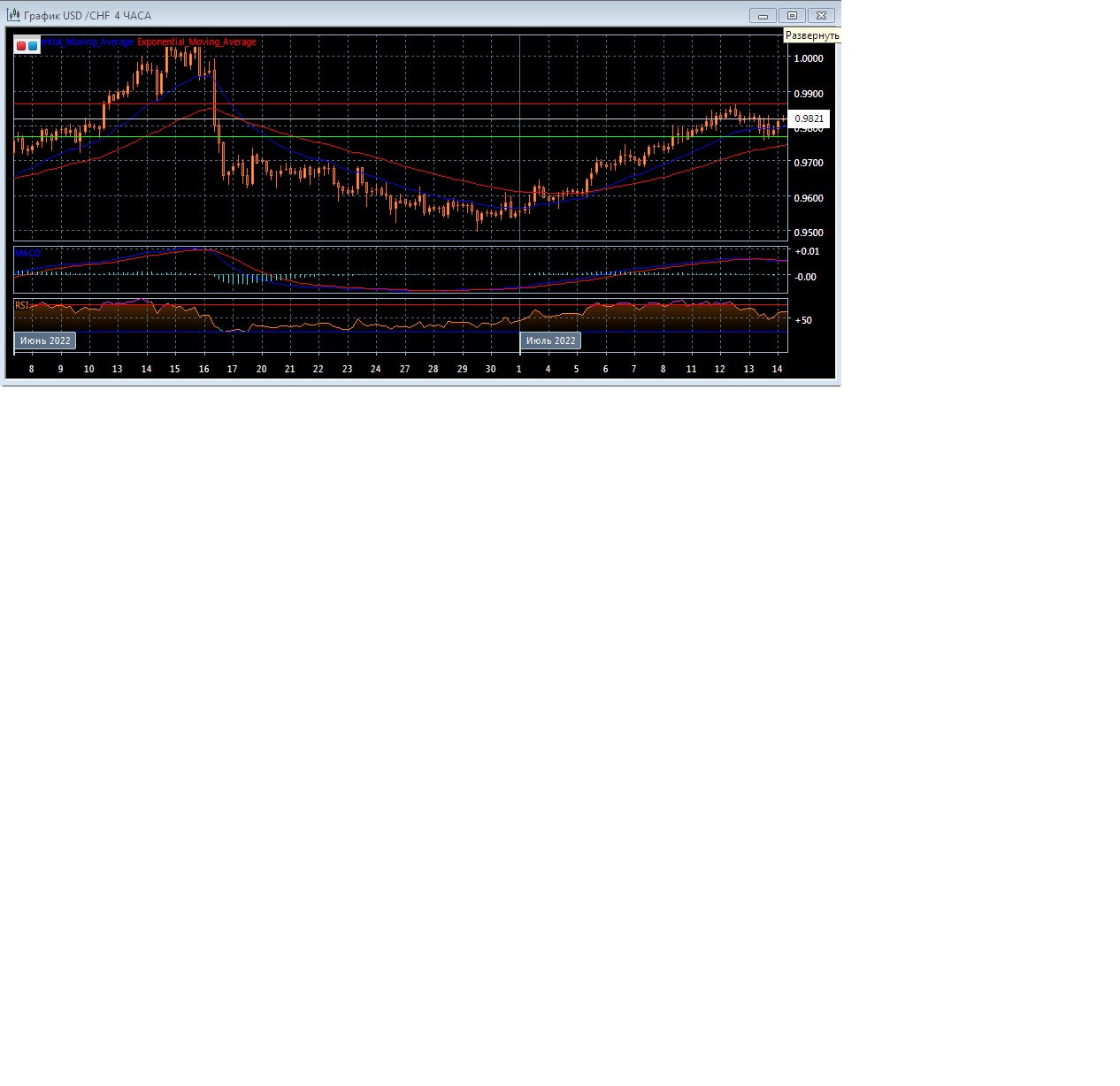Click the blue Moving_Average legend label

coord(87,42)
